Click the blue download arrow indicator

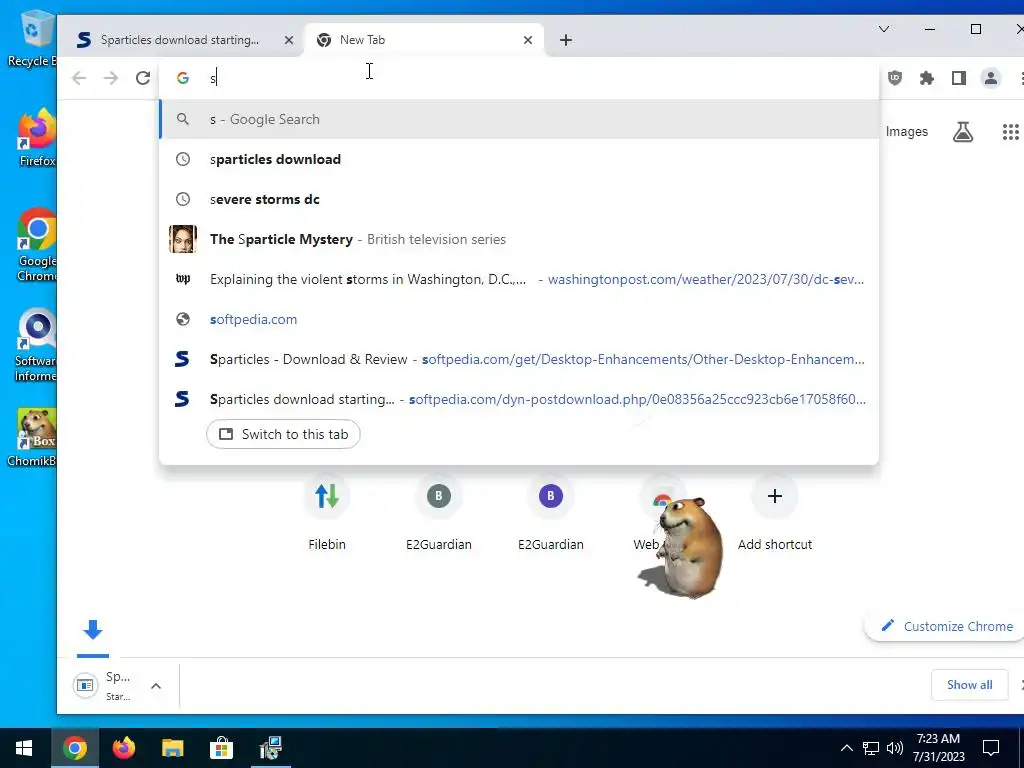coord(93,631)
